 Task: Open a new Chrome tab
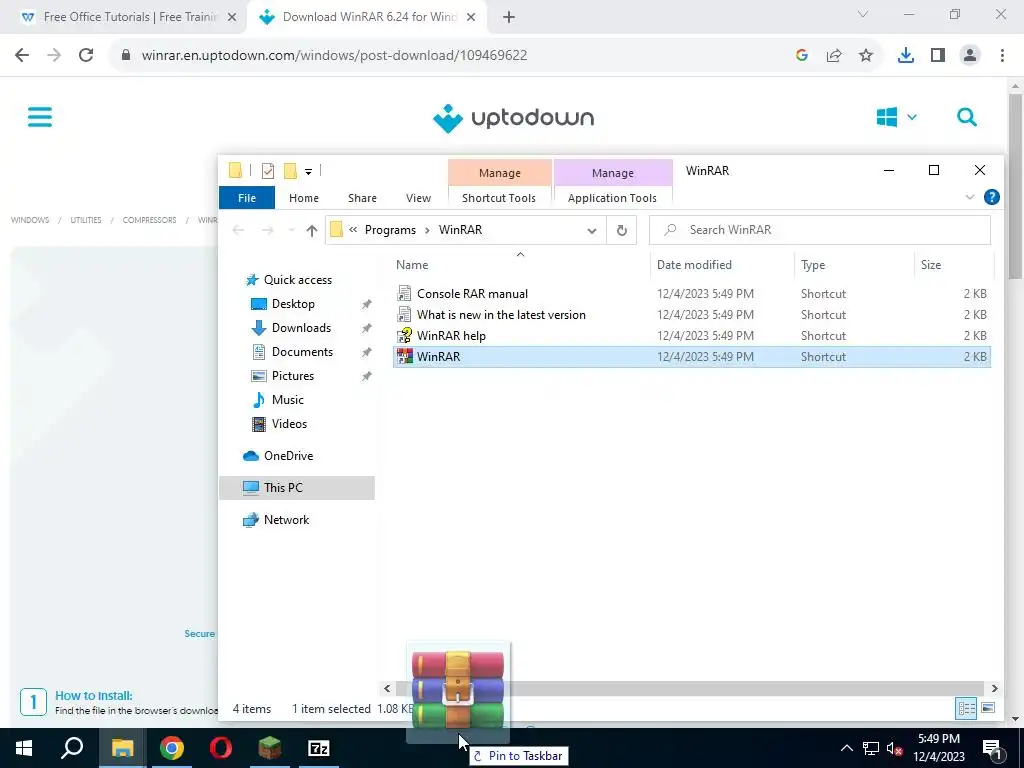(x=509, y=18)
